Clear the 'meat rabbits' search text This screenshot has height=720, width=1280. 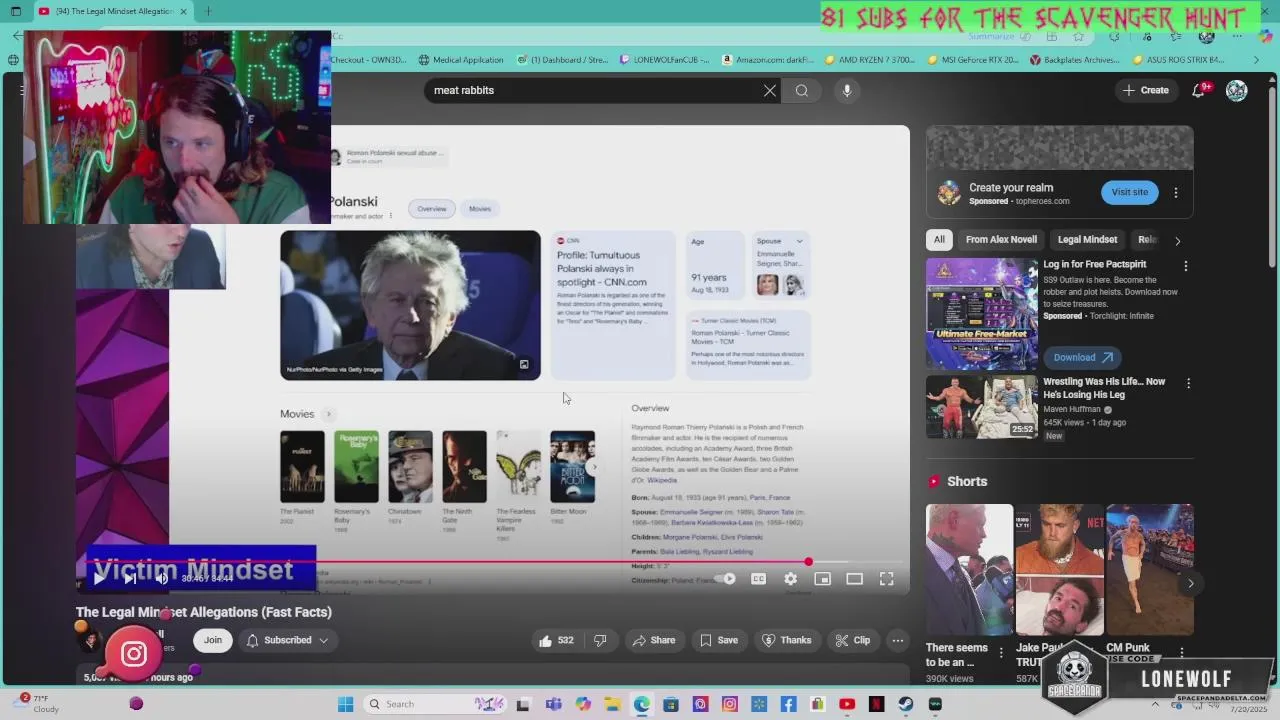tap(770, 90)
